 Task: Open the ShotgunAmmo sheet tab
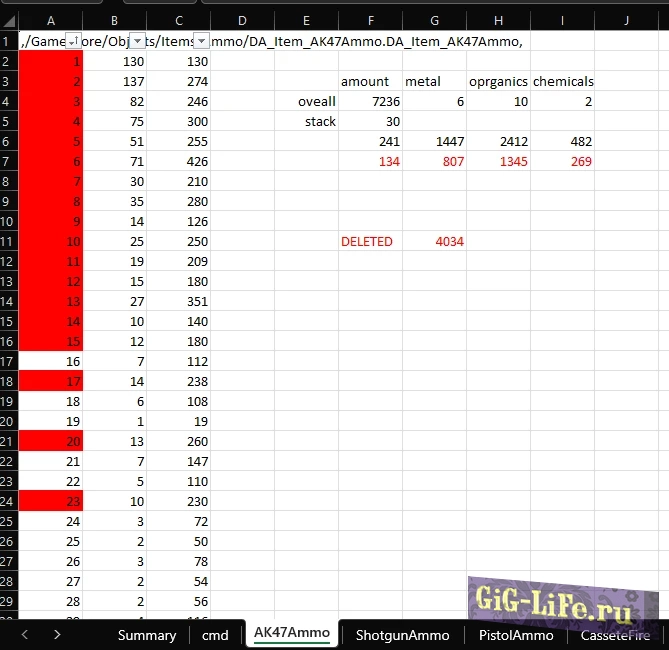click(x=402, y=635)
